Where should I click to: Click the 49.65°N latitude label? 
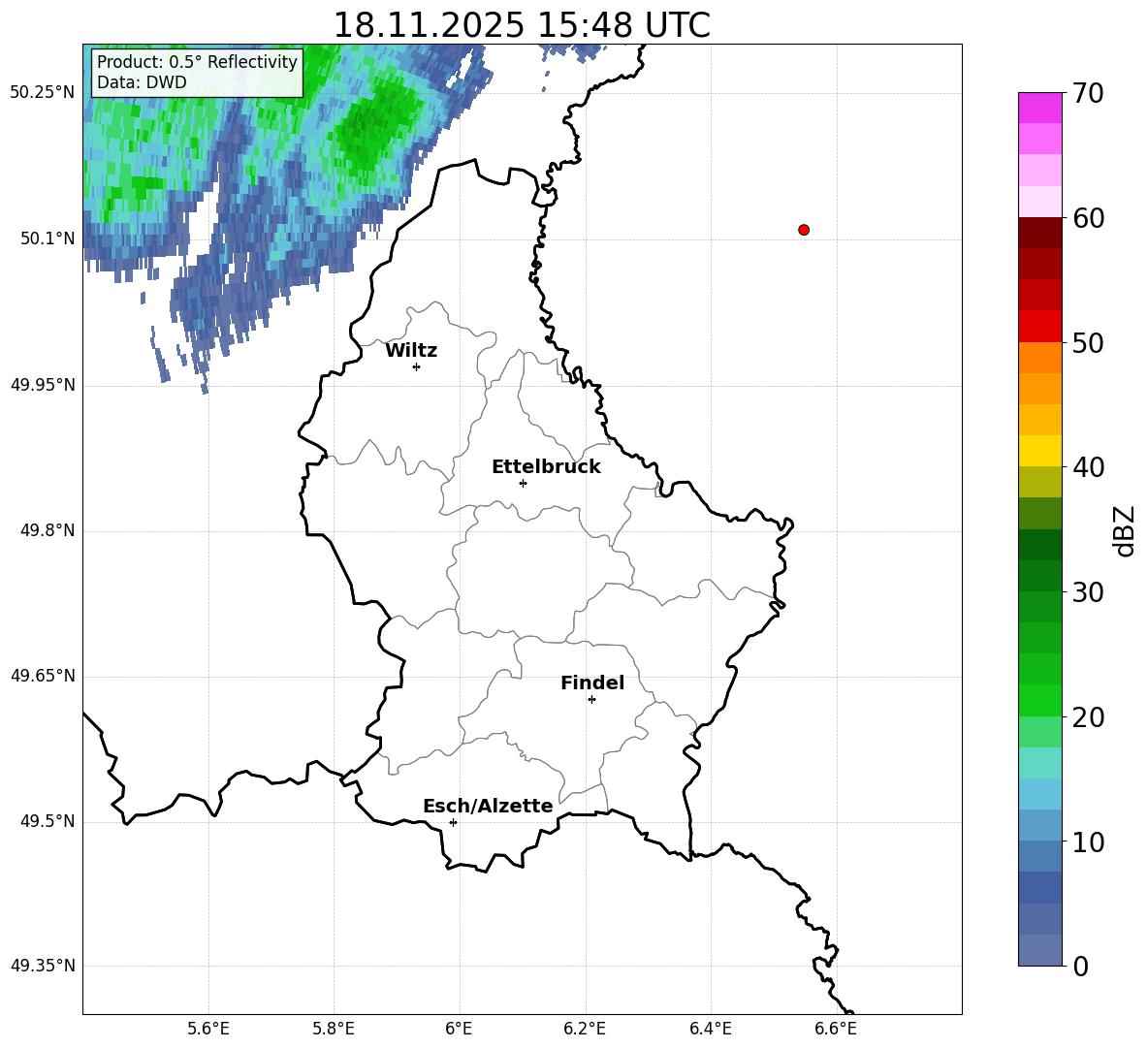click(43, 676)
